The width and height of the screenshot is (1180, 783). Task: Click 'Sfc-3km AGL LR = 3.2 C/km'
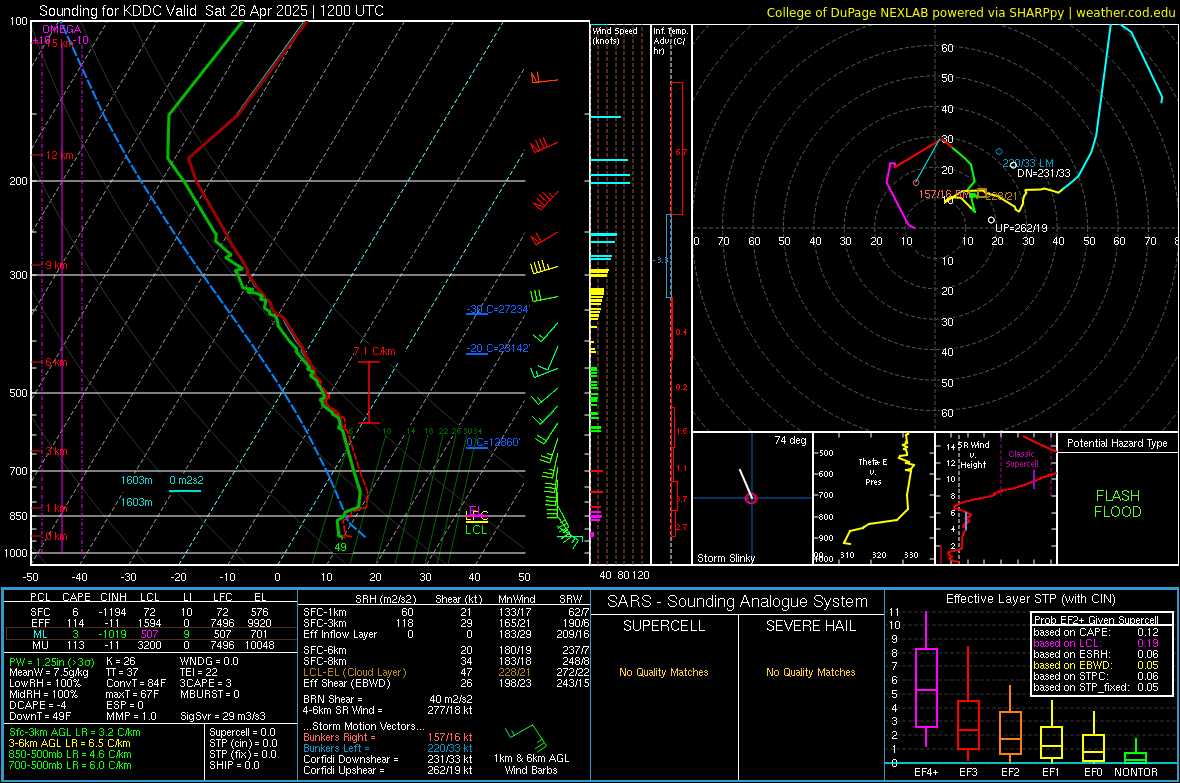[x=75, y=732]
